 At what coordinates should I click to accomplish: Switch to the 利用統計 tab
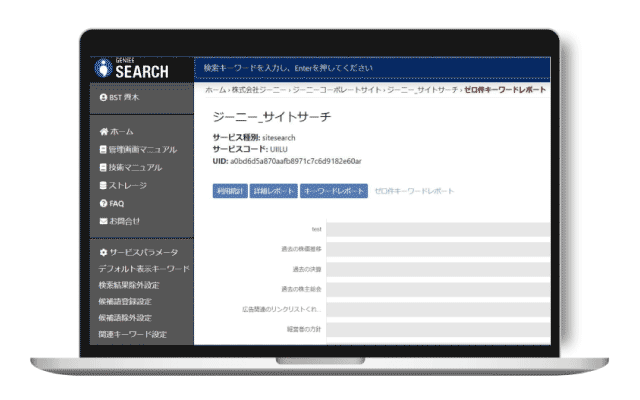coord(230,191)
